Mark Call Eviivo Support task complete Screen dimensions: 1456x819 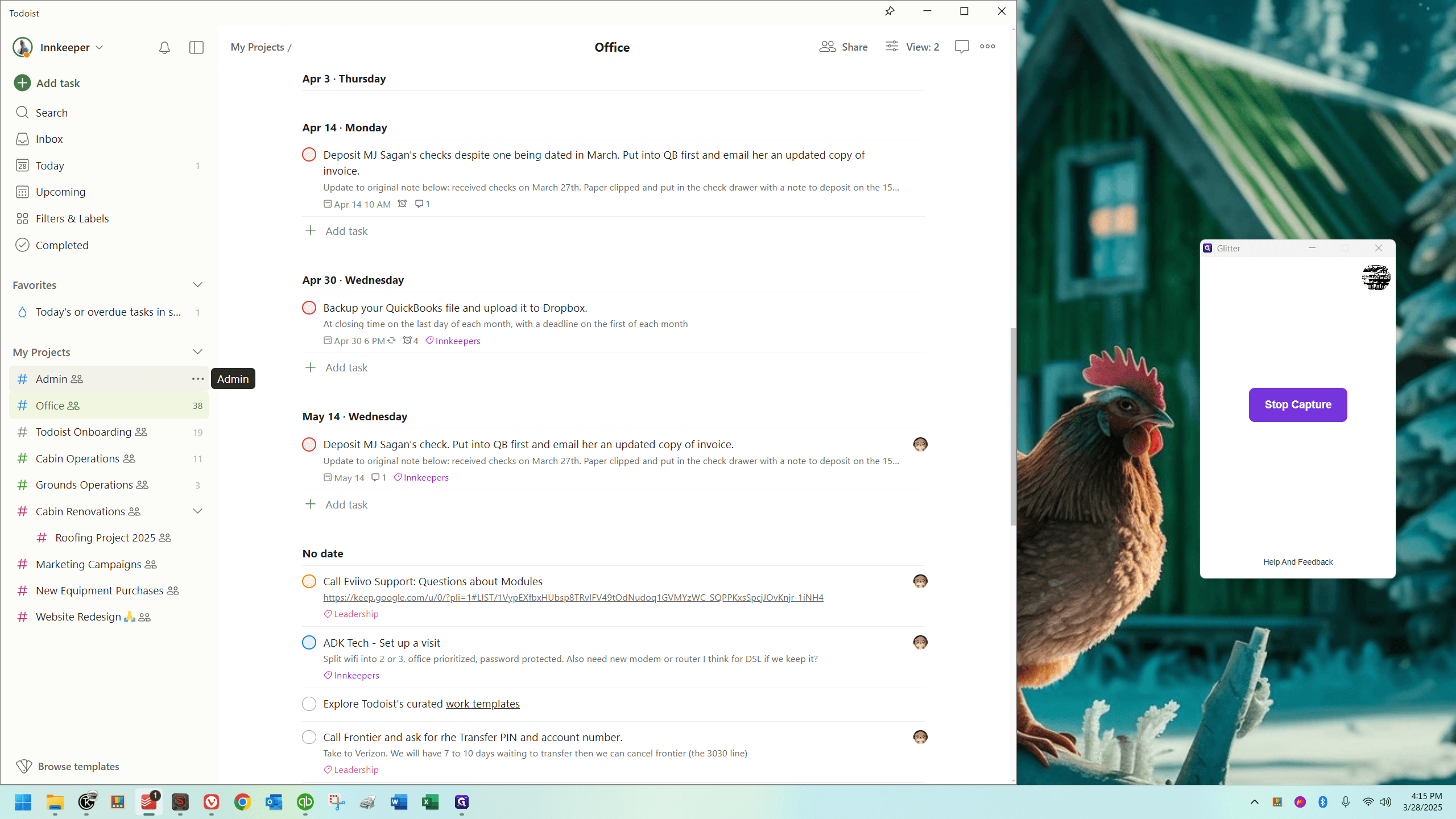(309, 581)
